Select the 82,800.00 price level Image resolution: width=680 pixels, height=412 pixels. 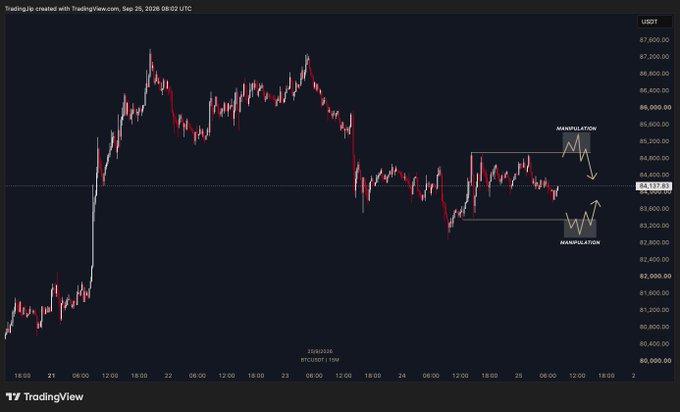coord(654,242)
